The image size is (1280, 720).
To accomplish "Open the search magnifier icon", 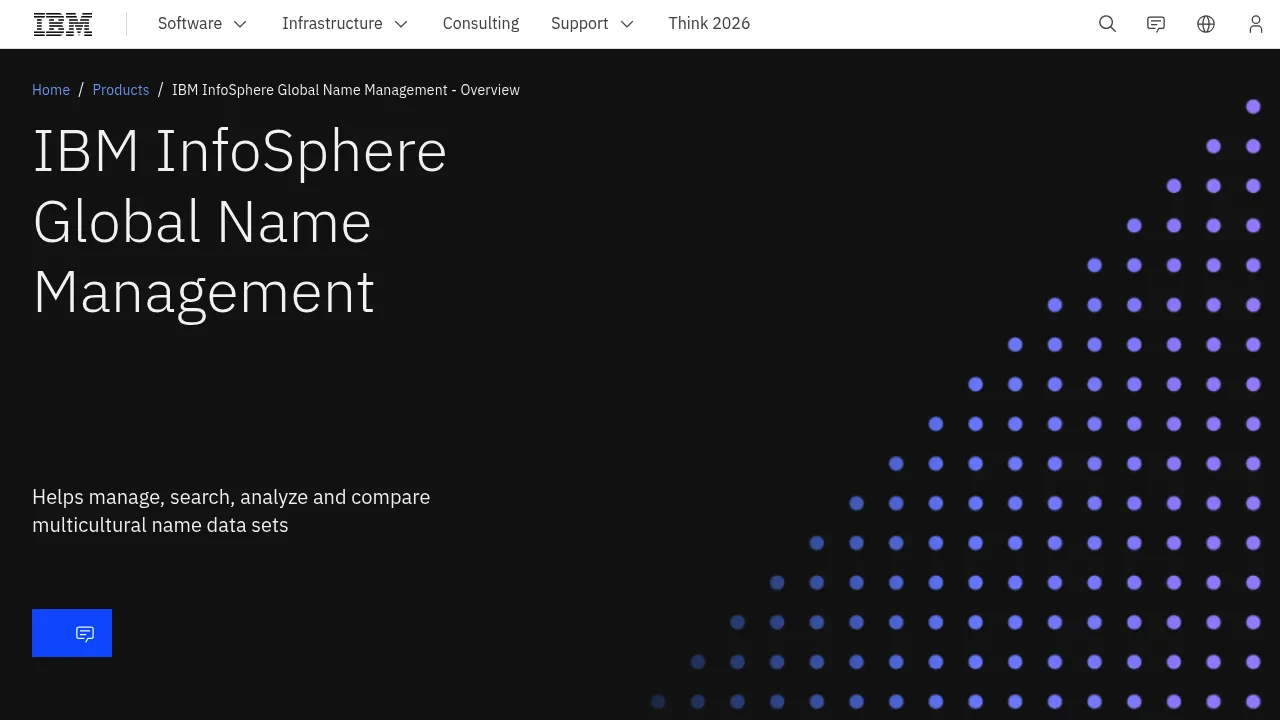I will click(x=1107, y=24).
